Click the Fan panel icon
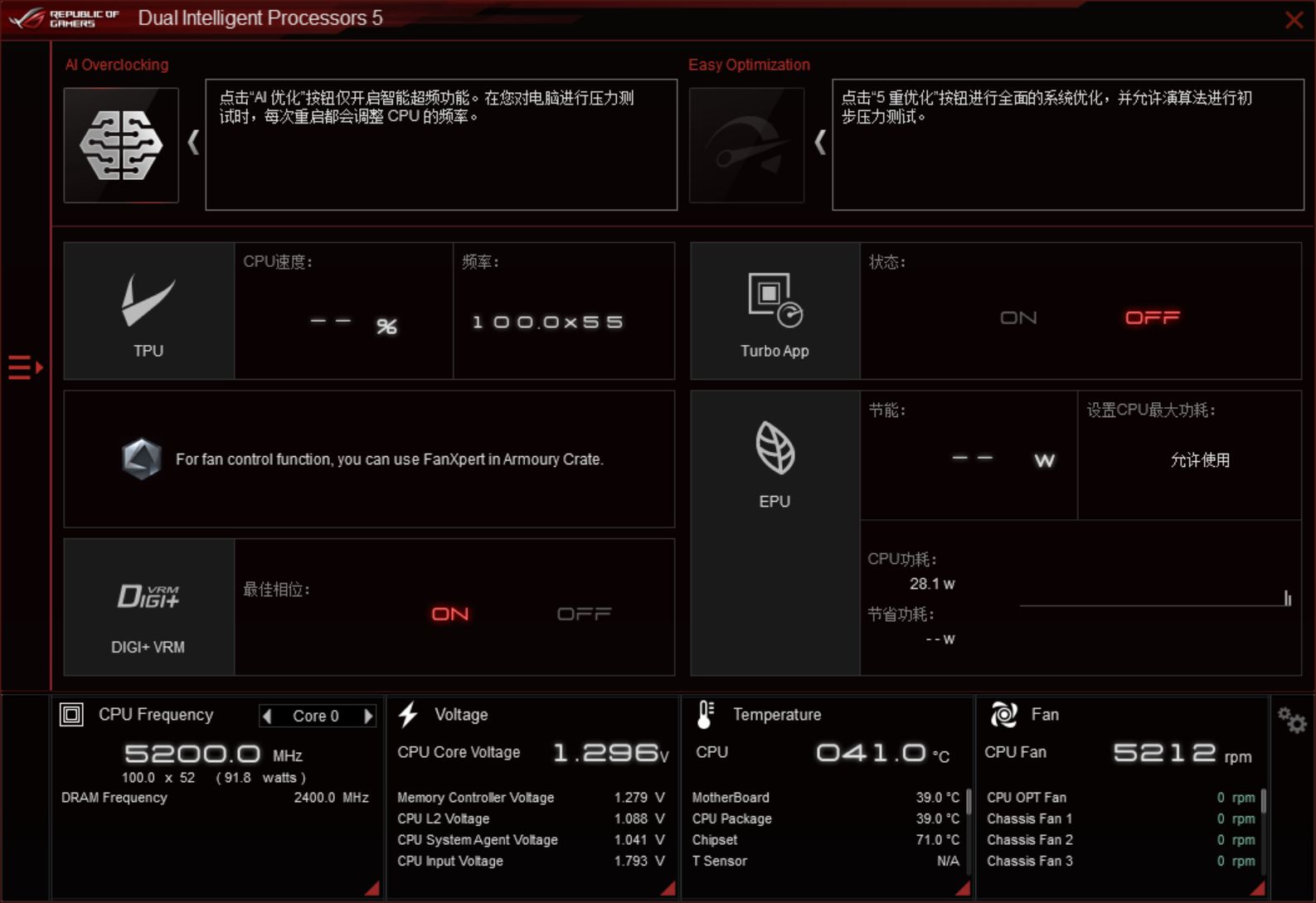The image size is (1316, 903). [1003, 715]
